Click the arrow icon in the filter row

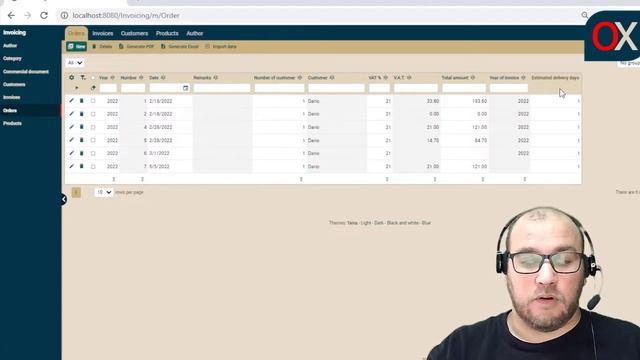(76, 88)
